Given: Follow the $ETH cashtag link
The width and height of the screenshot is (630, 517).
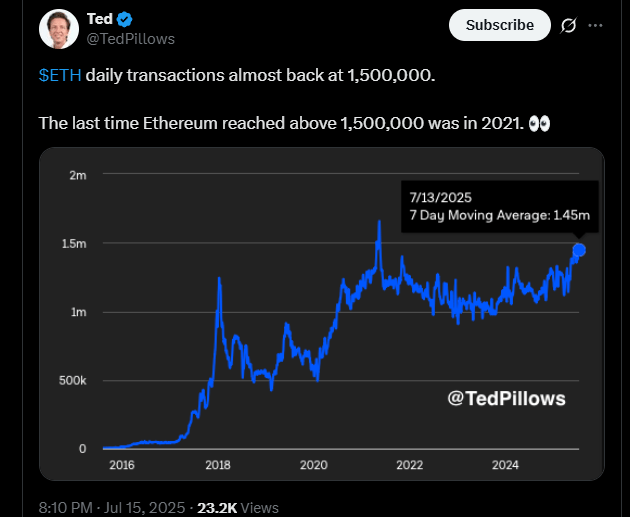Looking at the screenshot, I should [60, 76].
